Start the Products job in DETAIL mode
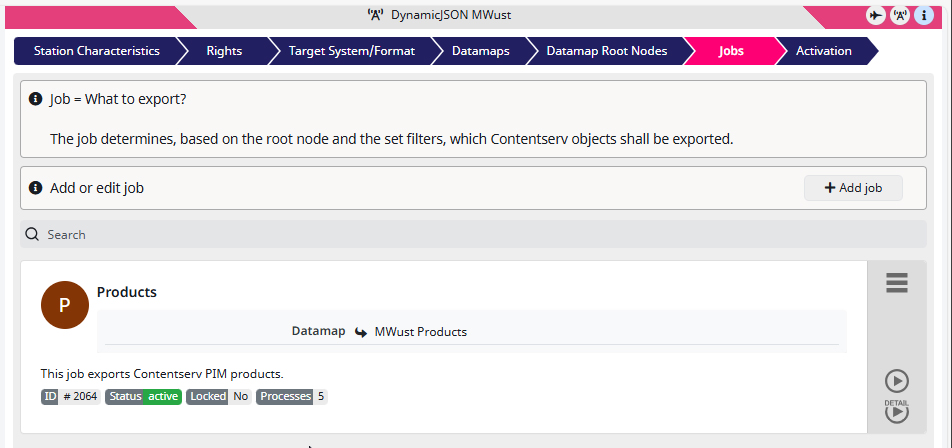Image resolution: width=952 pixels, height=448 pixels. pos(897,411)
